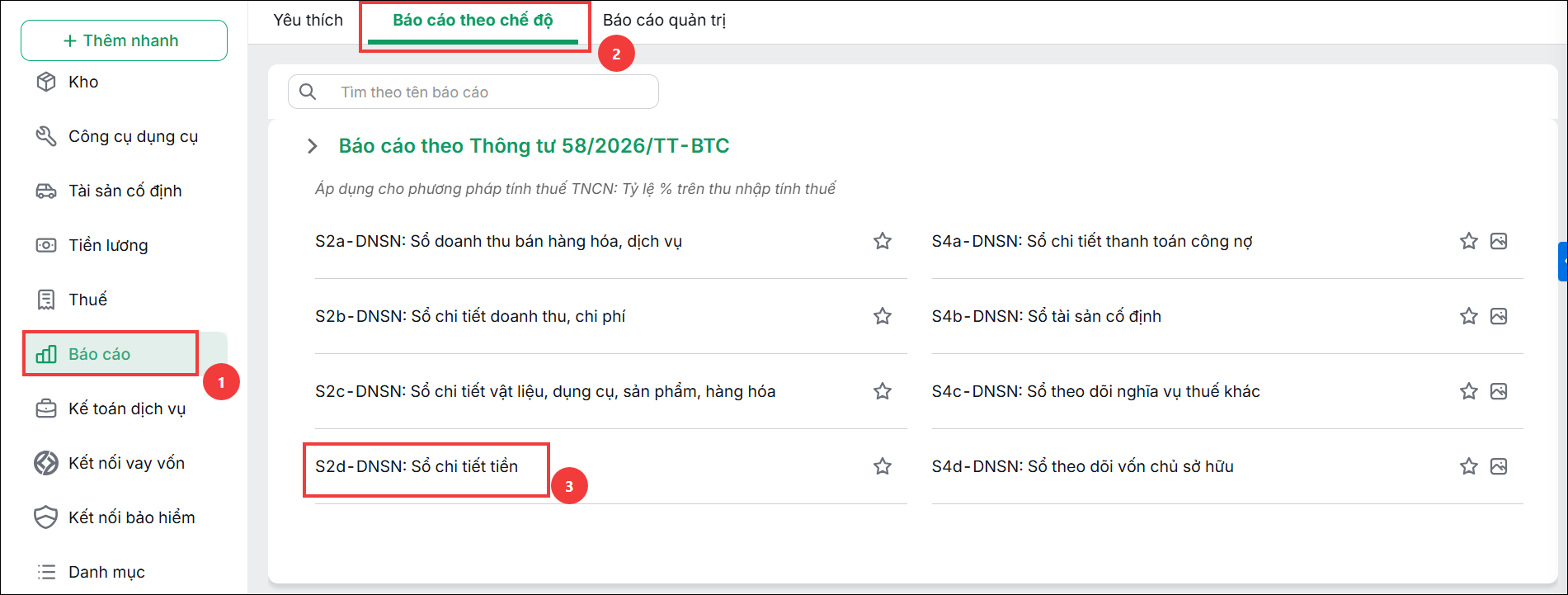1568x595 pixels.
Task: Click the Tiền lương money icon
Action: pos(46,245)
